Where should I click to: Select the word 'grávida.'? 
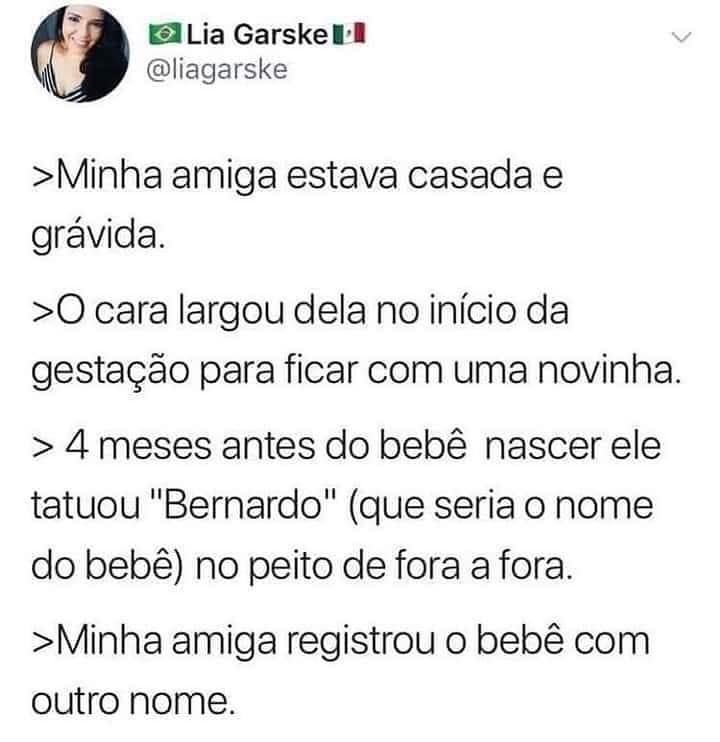(98, 236)
